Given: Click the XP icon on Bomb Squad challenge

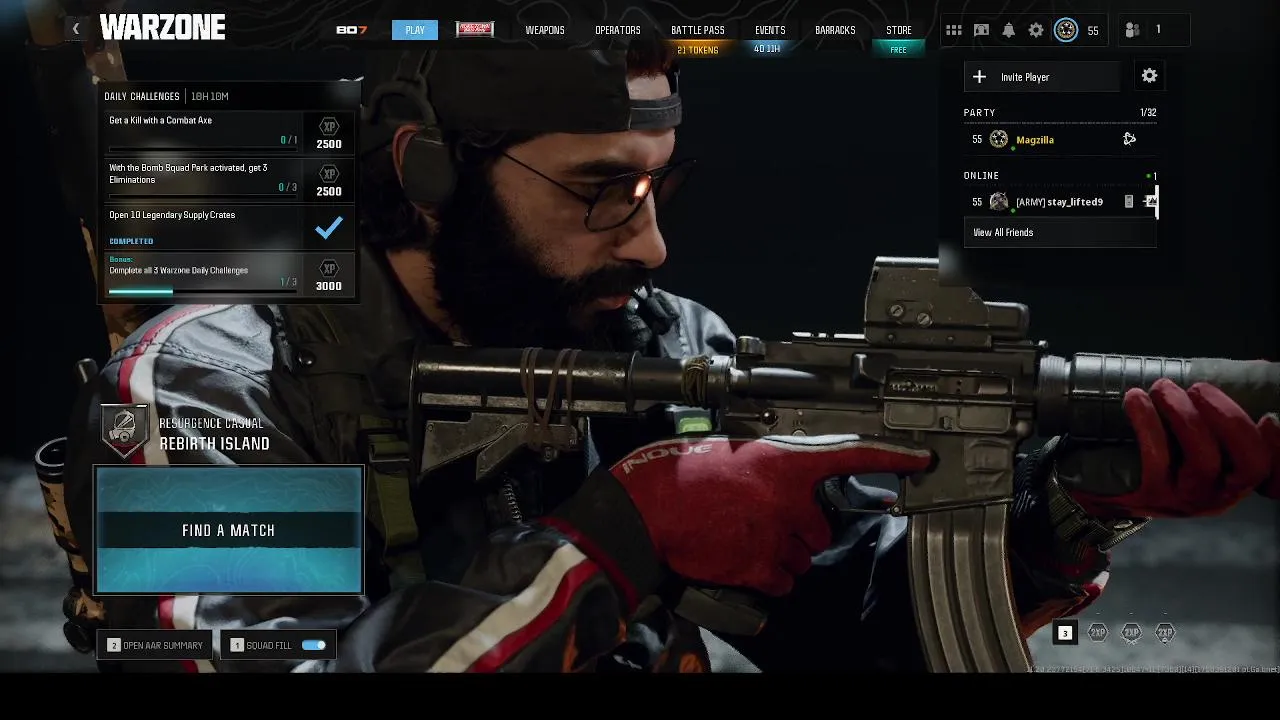Looking at the screenshot, I should 328,174.
